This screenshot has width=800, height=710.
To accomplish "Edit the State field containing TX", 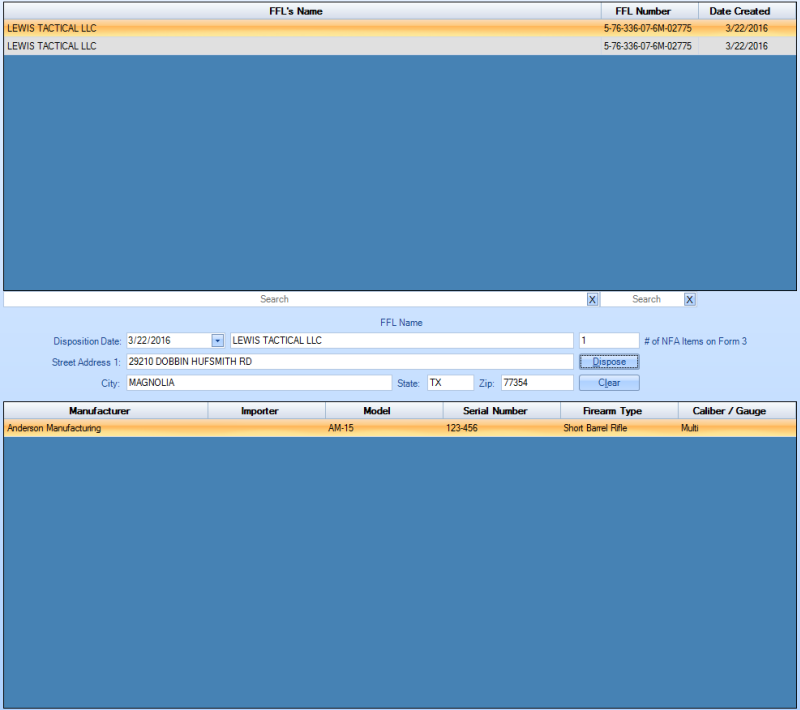I will pos(450,383).
